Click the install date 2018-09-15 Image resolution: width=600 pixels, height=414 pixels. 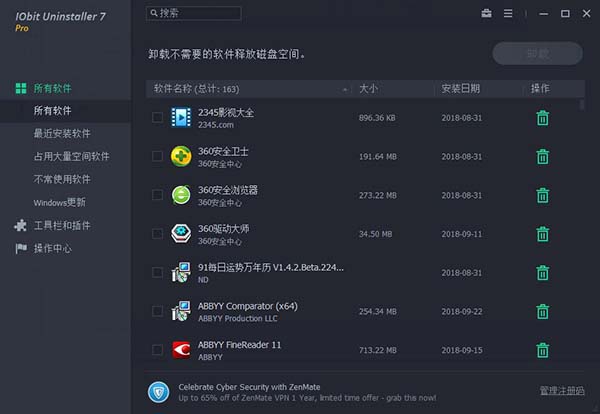(x=461, y=350)
